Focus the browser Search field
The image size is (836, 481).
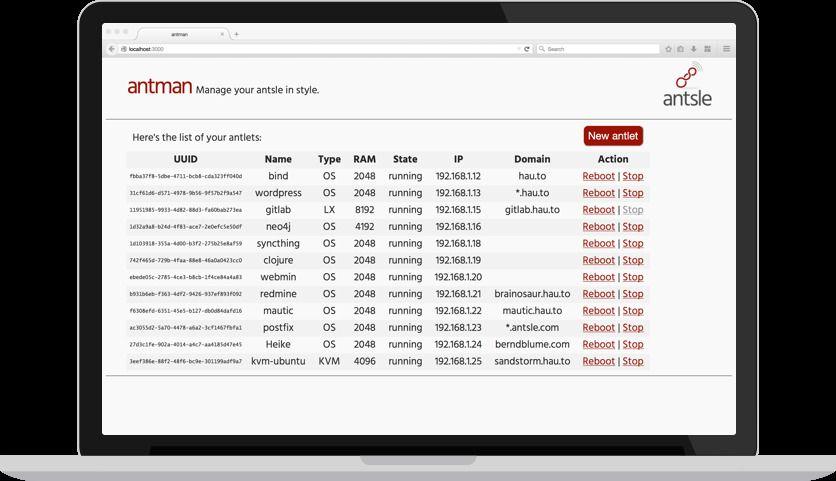pyautogui.click(x=598, y=49)
